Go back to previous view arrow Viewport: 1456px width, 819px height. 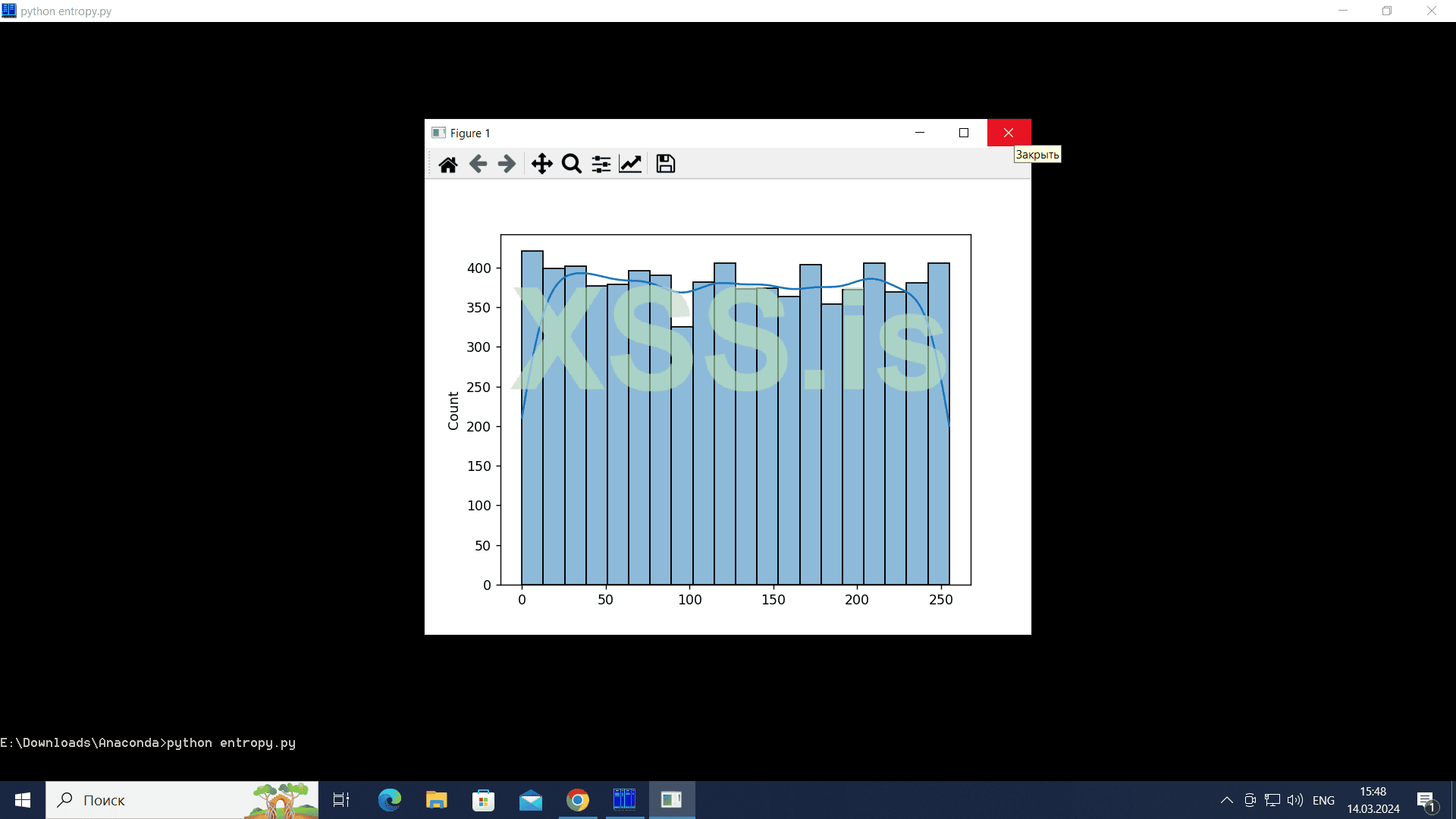point(478,164)
